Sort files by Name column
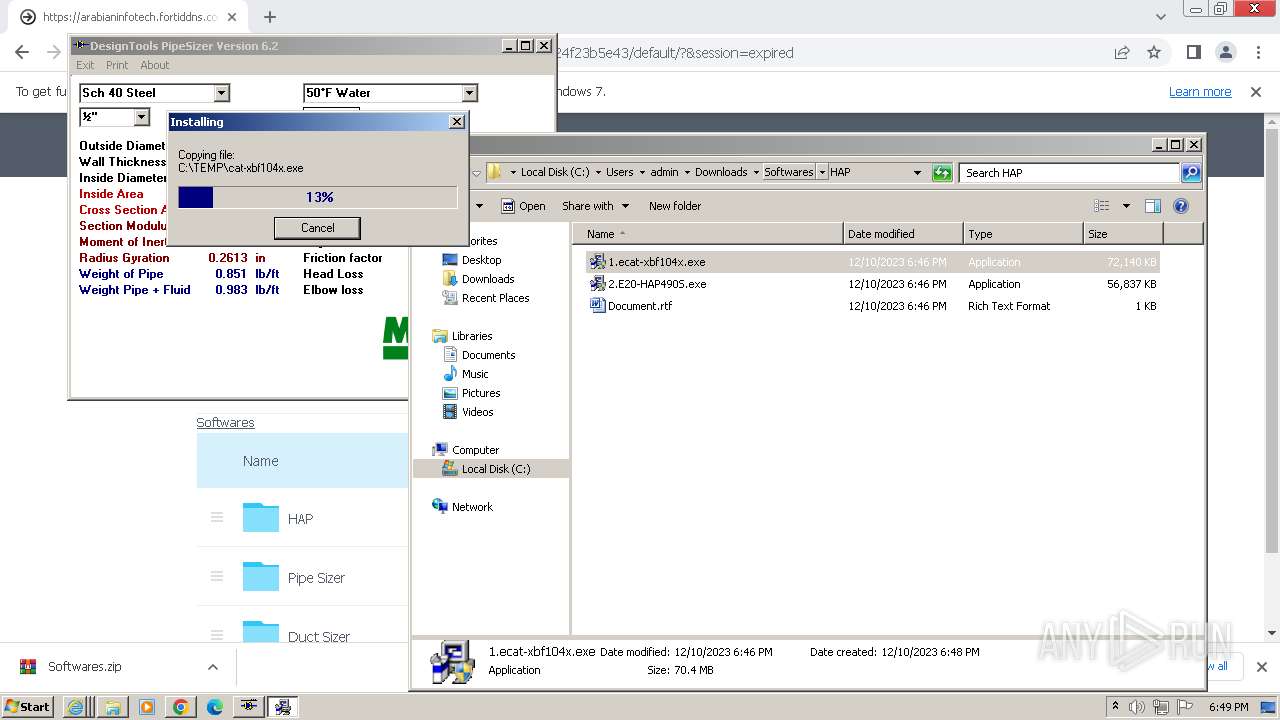 [708, 234]
